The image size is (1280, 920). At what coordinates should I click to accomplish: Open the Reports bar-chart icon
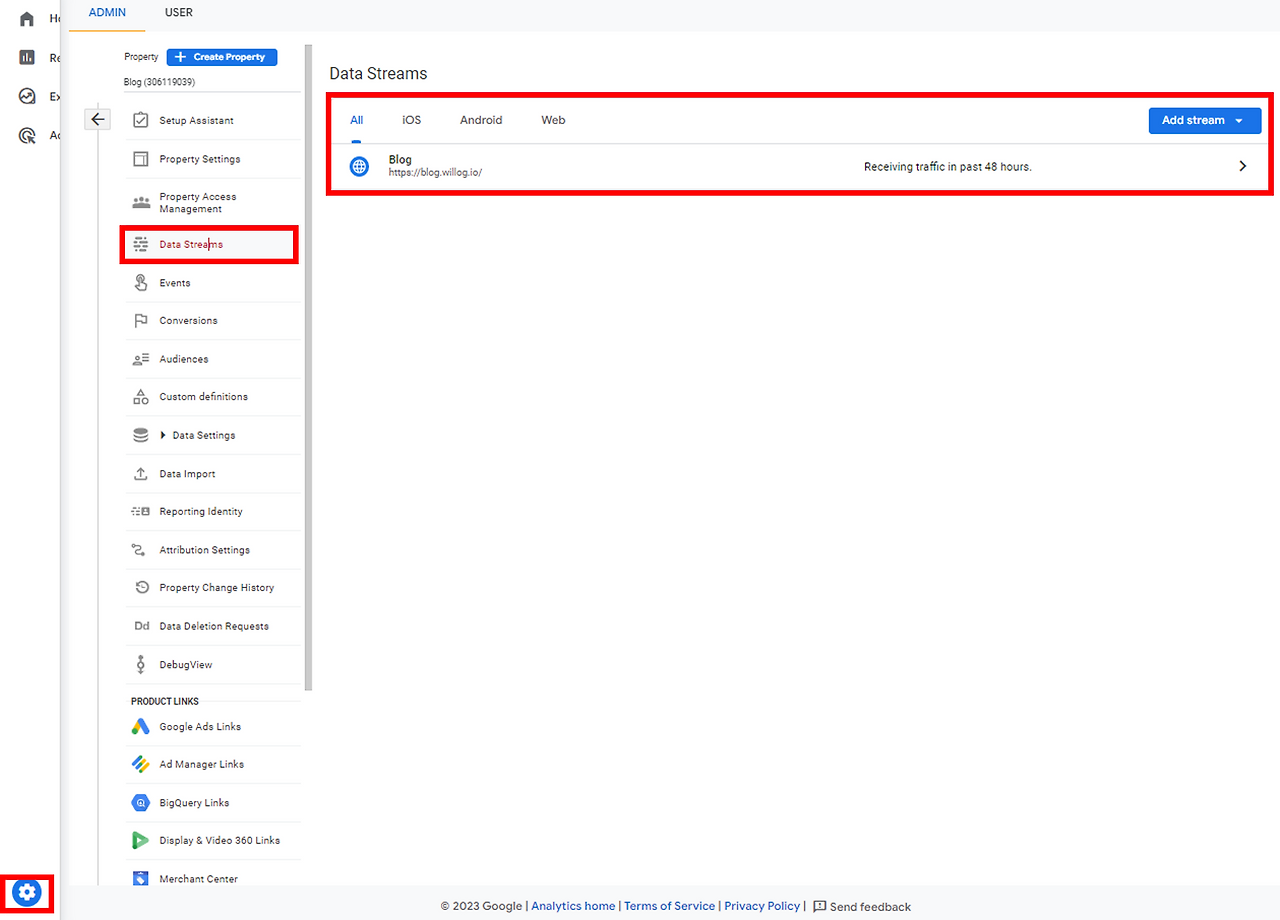tap(27, 58)
